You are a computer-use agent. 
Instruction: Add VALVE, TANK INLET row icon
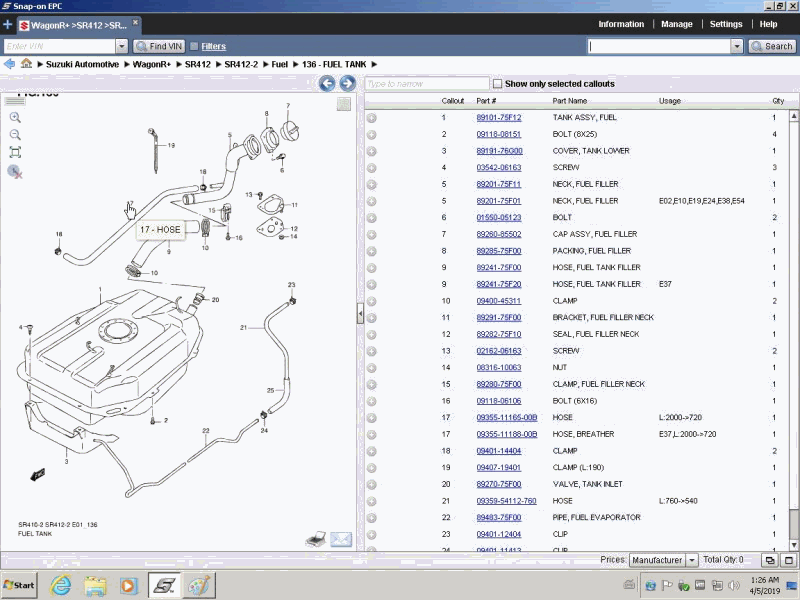[371, 485]
